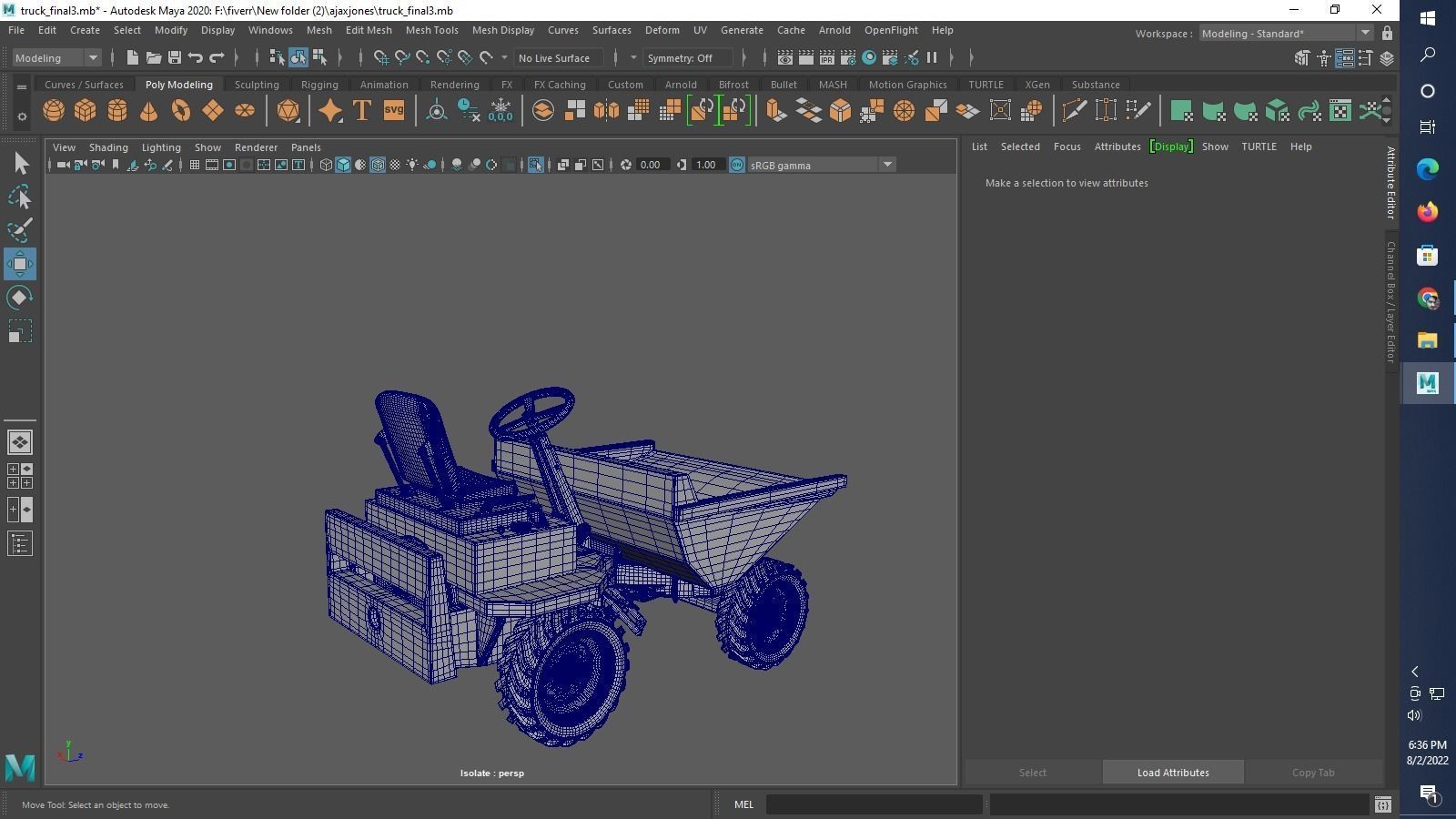Save the scene with the floppy disk icon
Screen dimensions: 1456x819
coord(175,57)
